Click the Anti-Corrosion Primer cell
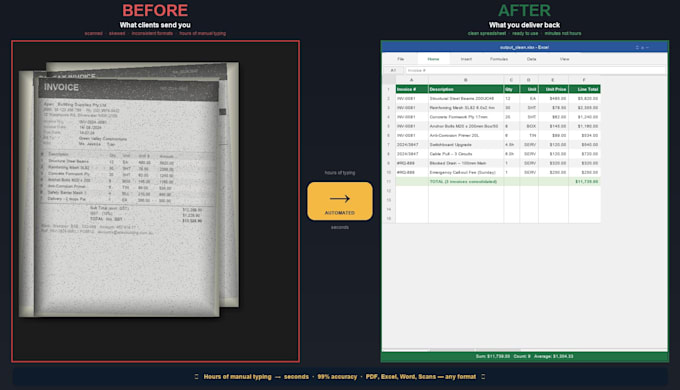This screenshot has height=390, width=680. click(x=466, y=135)
